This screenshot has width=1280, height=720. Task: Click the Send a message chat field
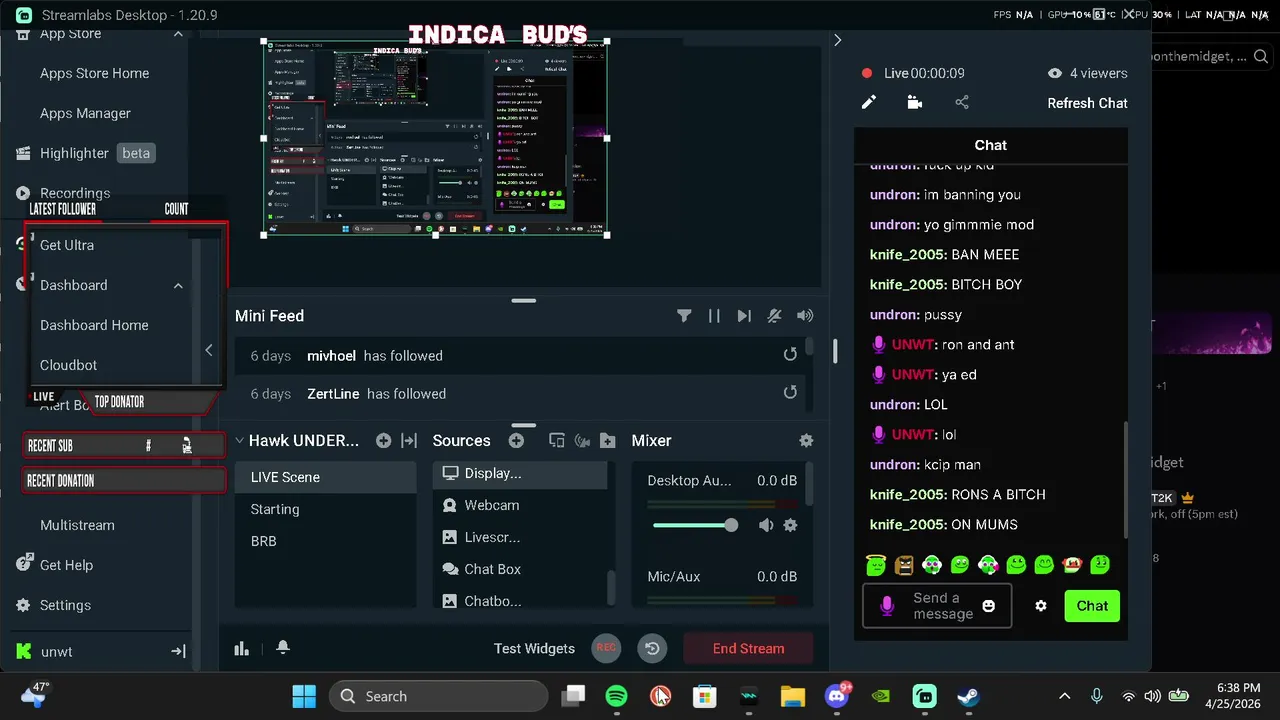[937, 606]
